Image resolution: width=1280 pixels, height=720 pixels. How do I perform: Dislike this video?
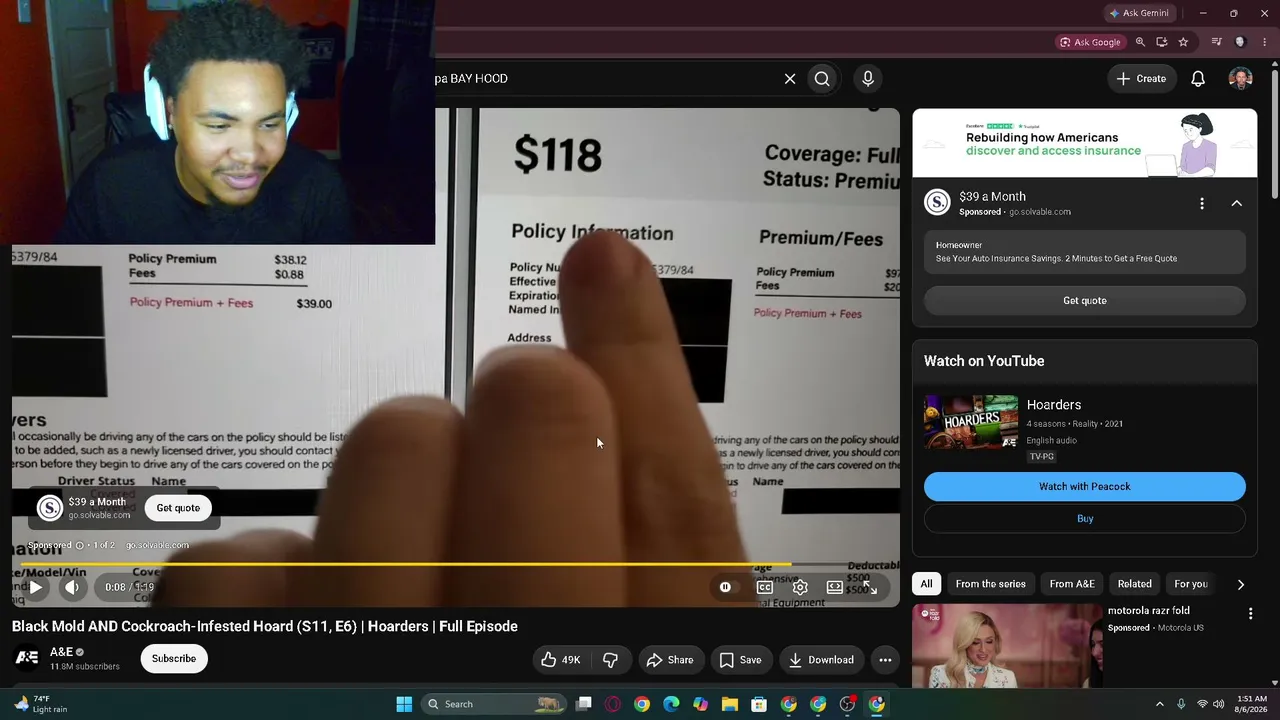coord(610,660)
